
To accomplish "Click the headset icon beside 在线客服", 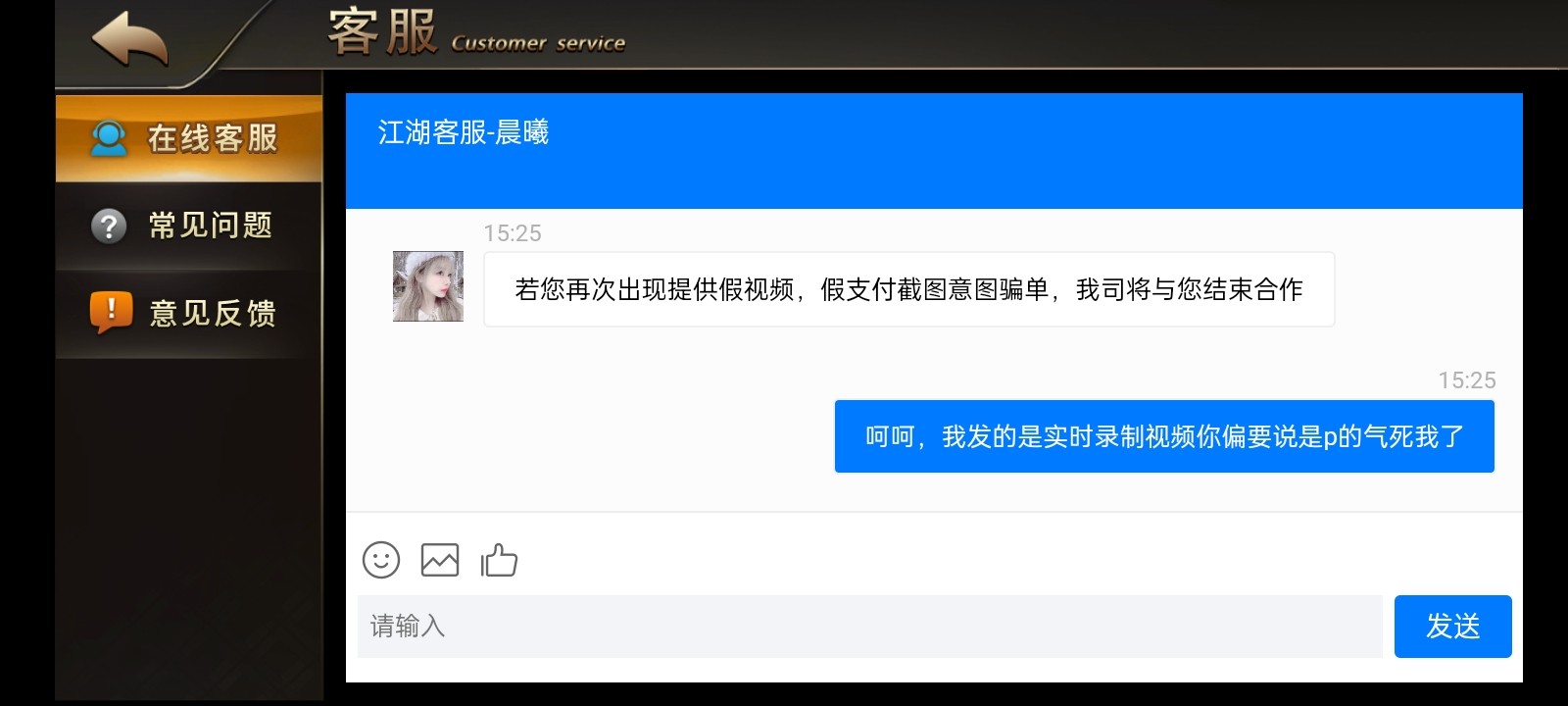I will [109, 138].
